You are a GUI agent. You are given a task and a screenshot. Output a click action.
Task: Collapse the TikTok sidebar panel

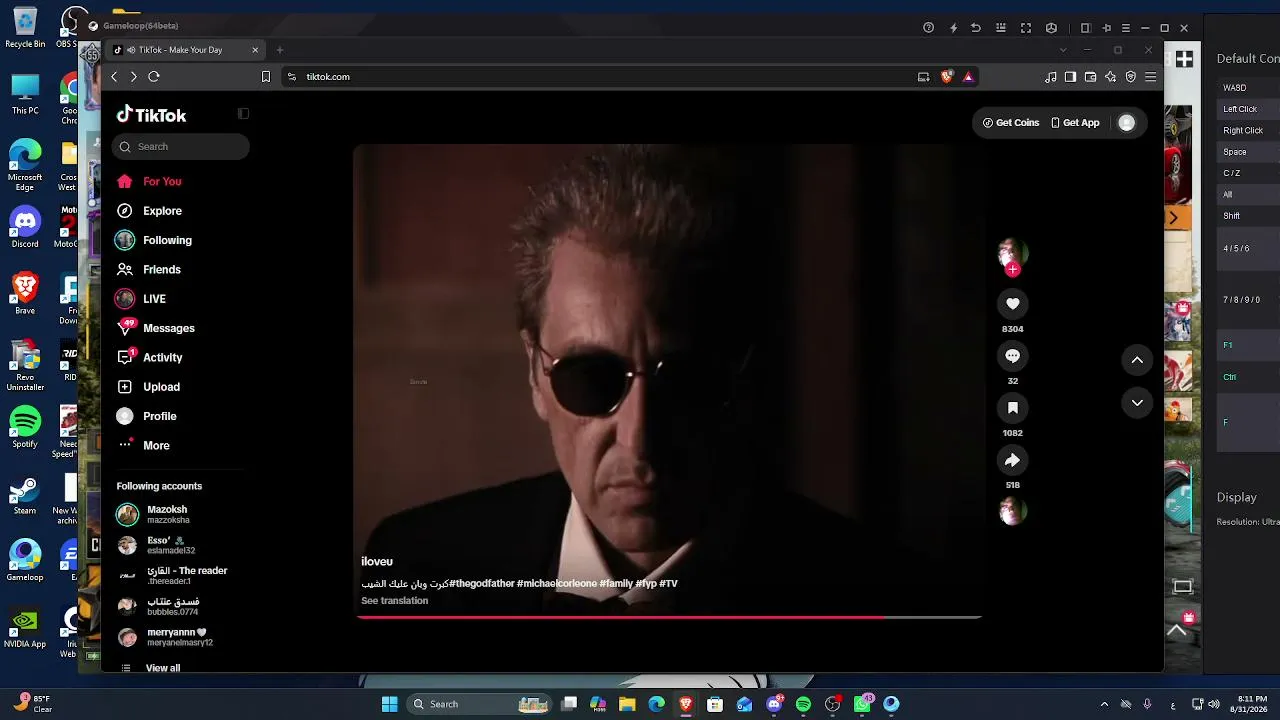coord(243,114)
